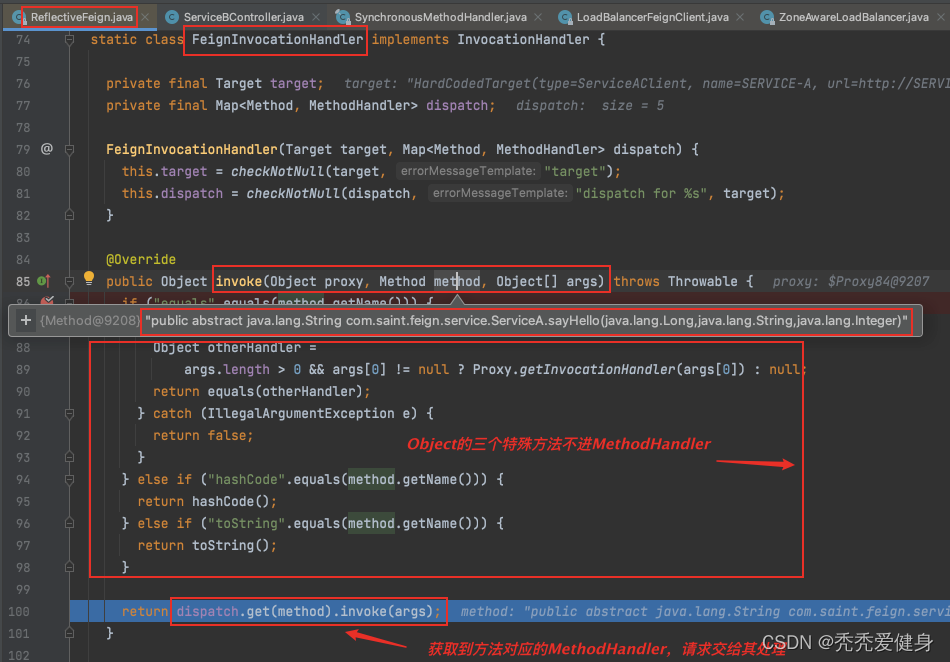
Task: Open the SynchronousMethodHandler.java tab
Action: click(440, 17)
